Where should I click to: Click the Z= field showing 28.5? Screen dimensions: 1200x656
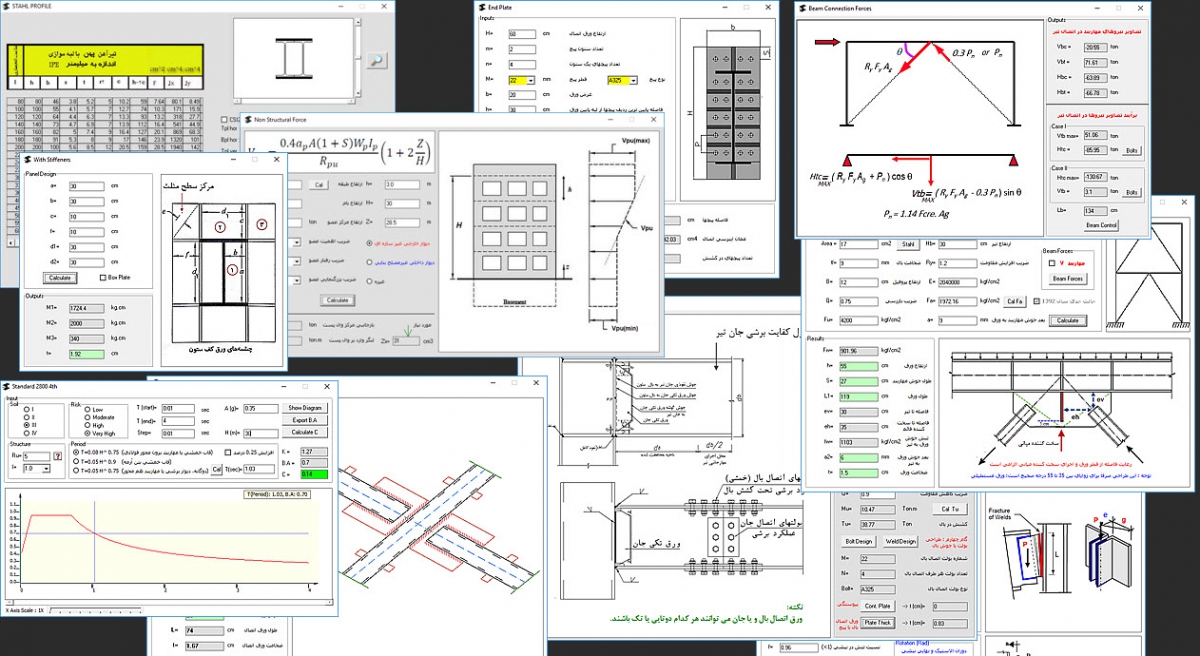click(402, 222)
